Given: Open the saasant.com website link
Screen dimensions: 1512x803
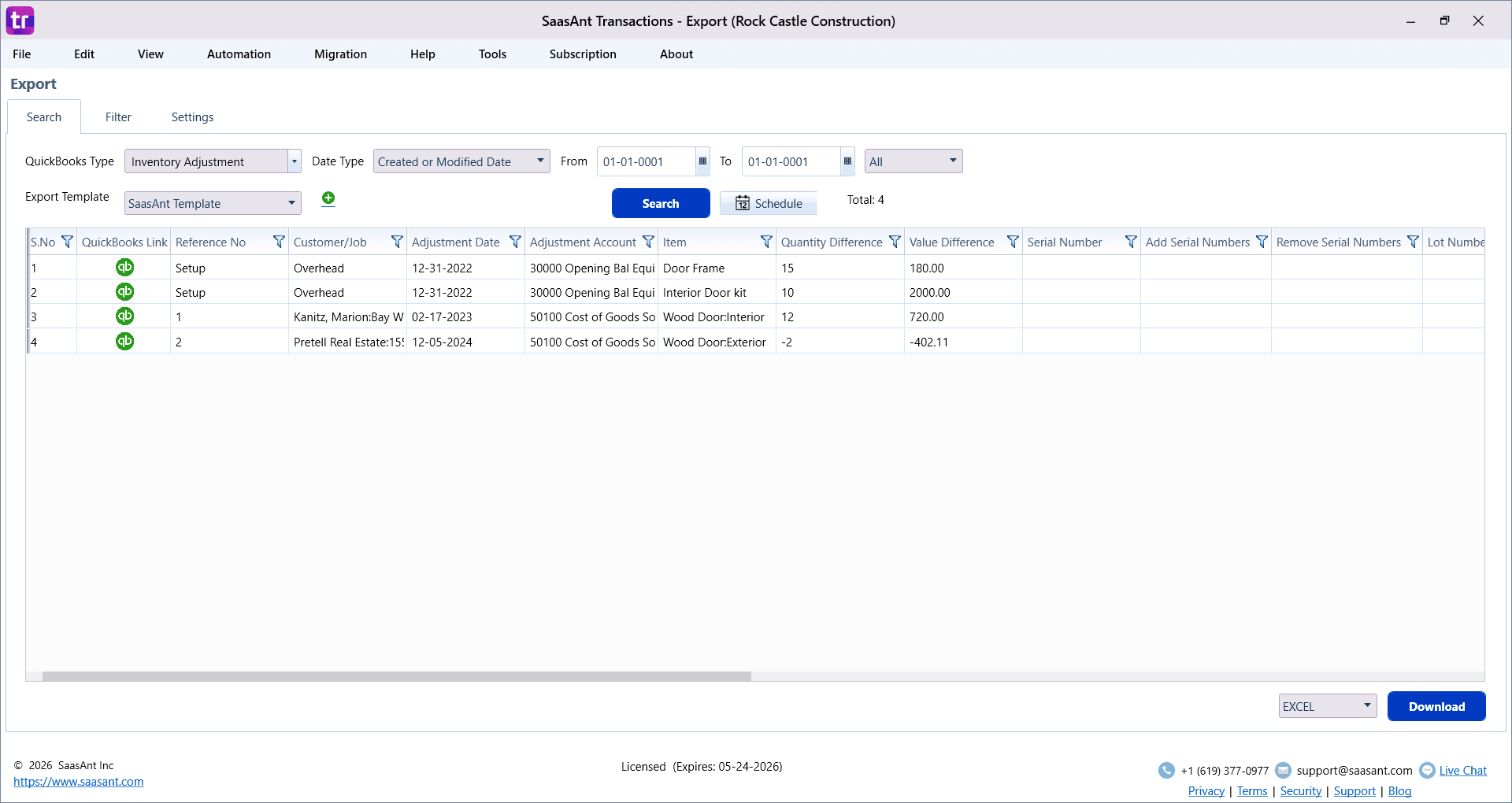Looking at the screenshot, I should tap(79, 782).
